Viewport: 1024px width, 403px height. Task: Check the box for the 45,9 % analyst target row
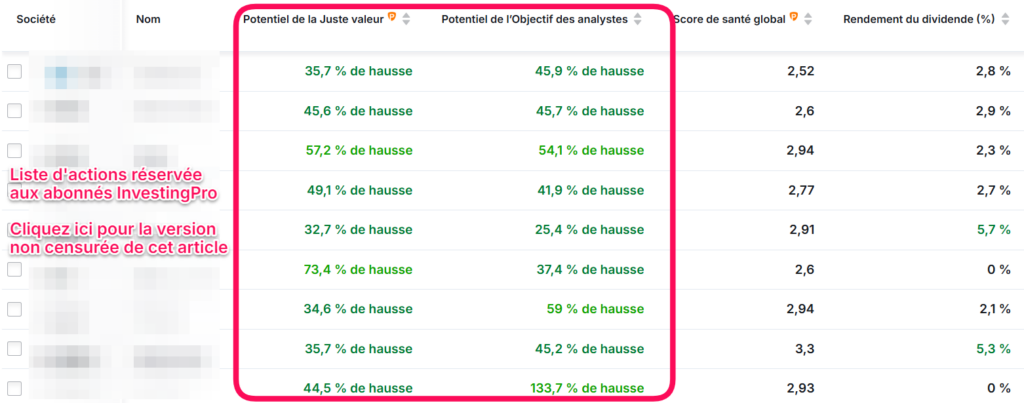(x=14, y=72)
